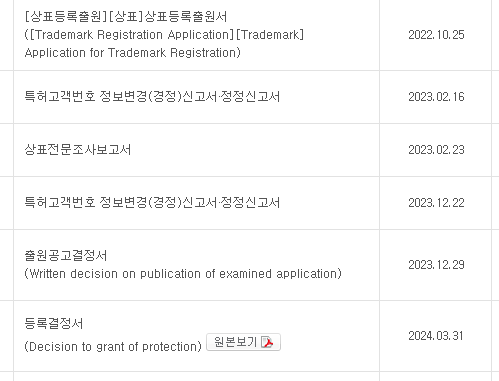Click the 'Decision to grant of protection' text
The image size is (499, 381).
point(113,347)
